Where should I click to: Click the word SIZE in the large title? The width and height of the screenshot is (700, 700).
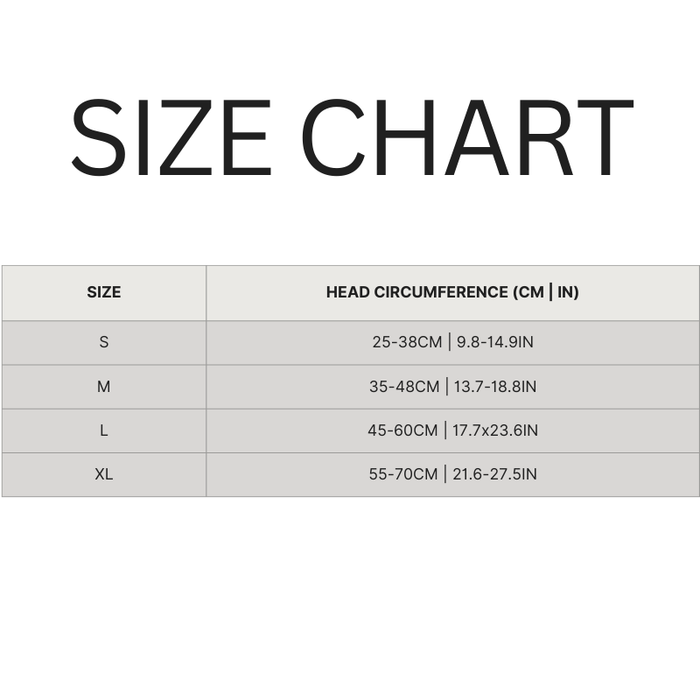170,138
